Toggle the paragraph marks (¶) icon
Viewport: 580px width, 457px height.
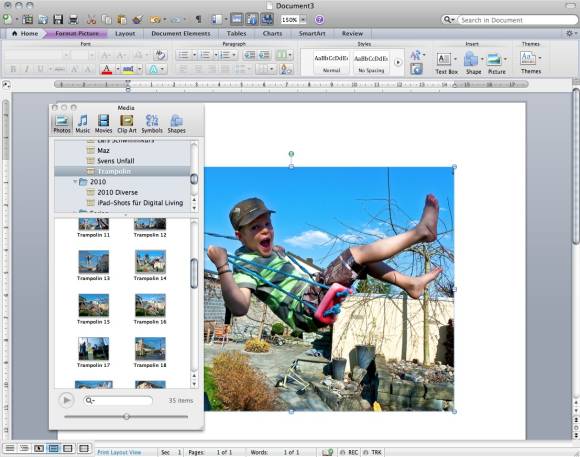(198, 19)
